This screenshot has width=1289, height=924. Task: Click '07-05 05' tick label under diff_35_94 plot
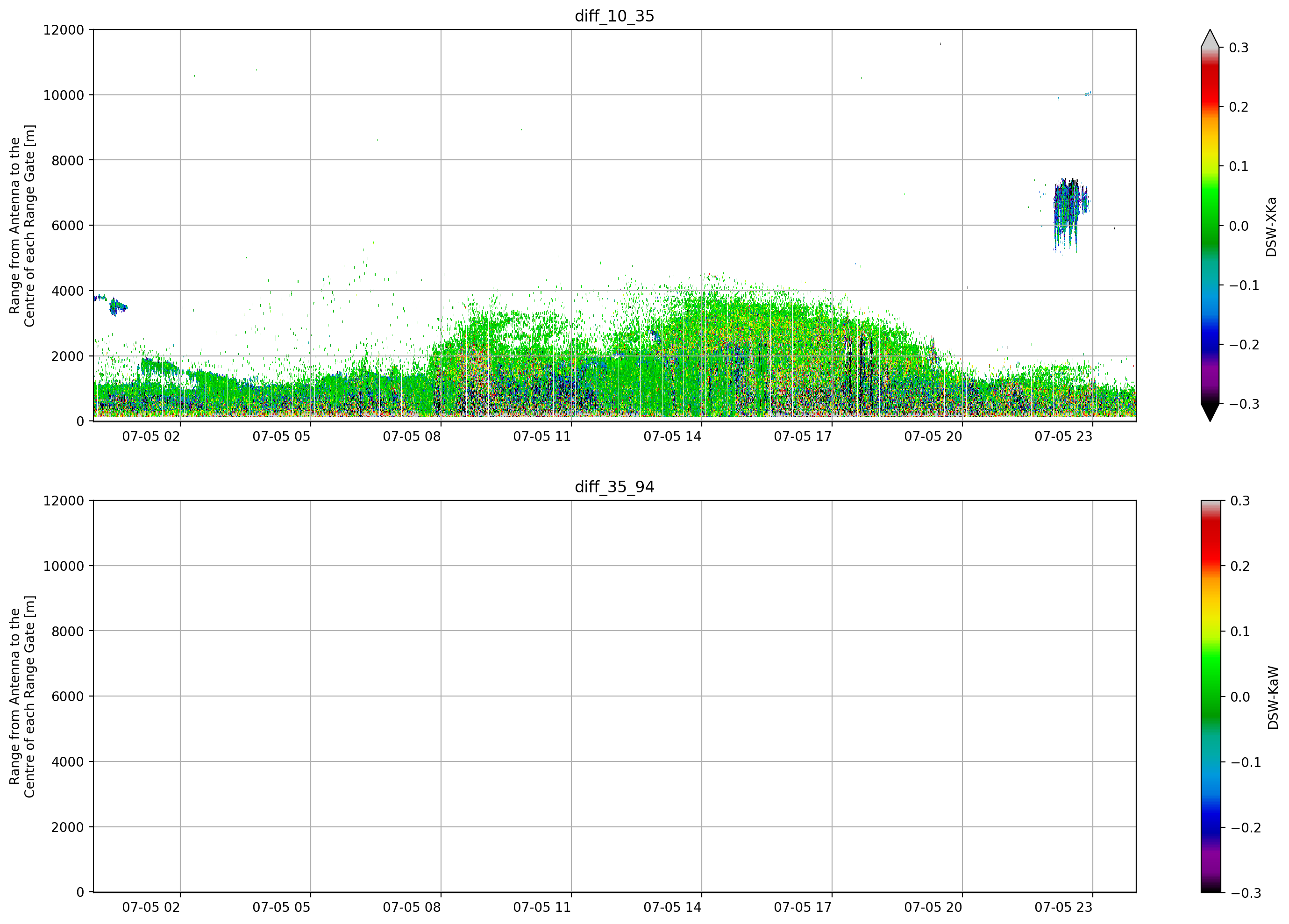pyautogui.click(x=281, y=908)
